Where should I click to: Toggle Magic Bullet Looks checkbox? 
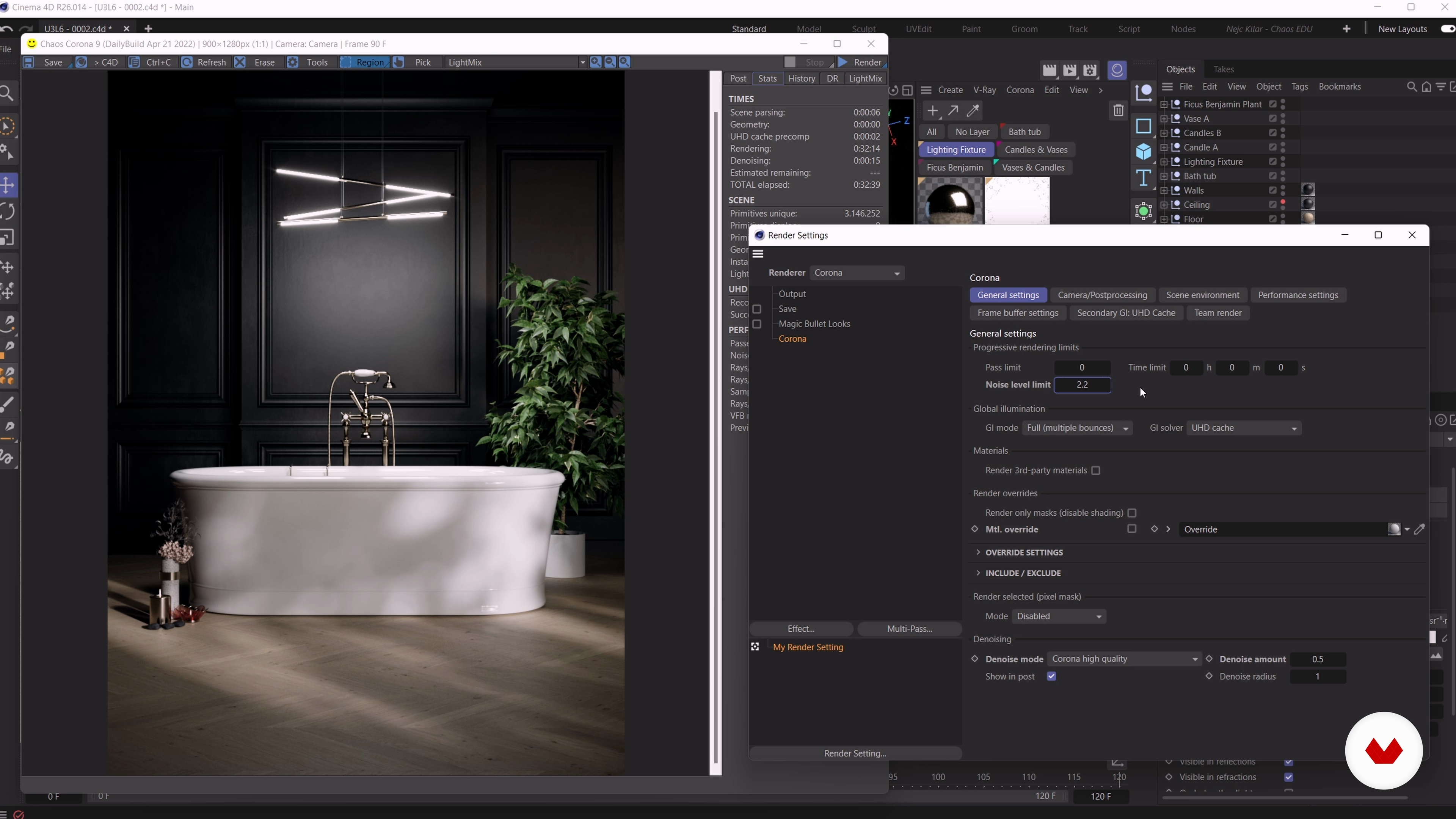[758, 325]
